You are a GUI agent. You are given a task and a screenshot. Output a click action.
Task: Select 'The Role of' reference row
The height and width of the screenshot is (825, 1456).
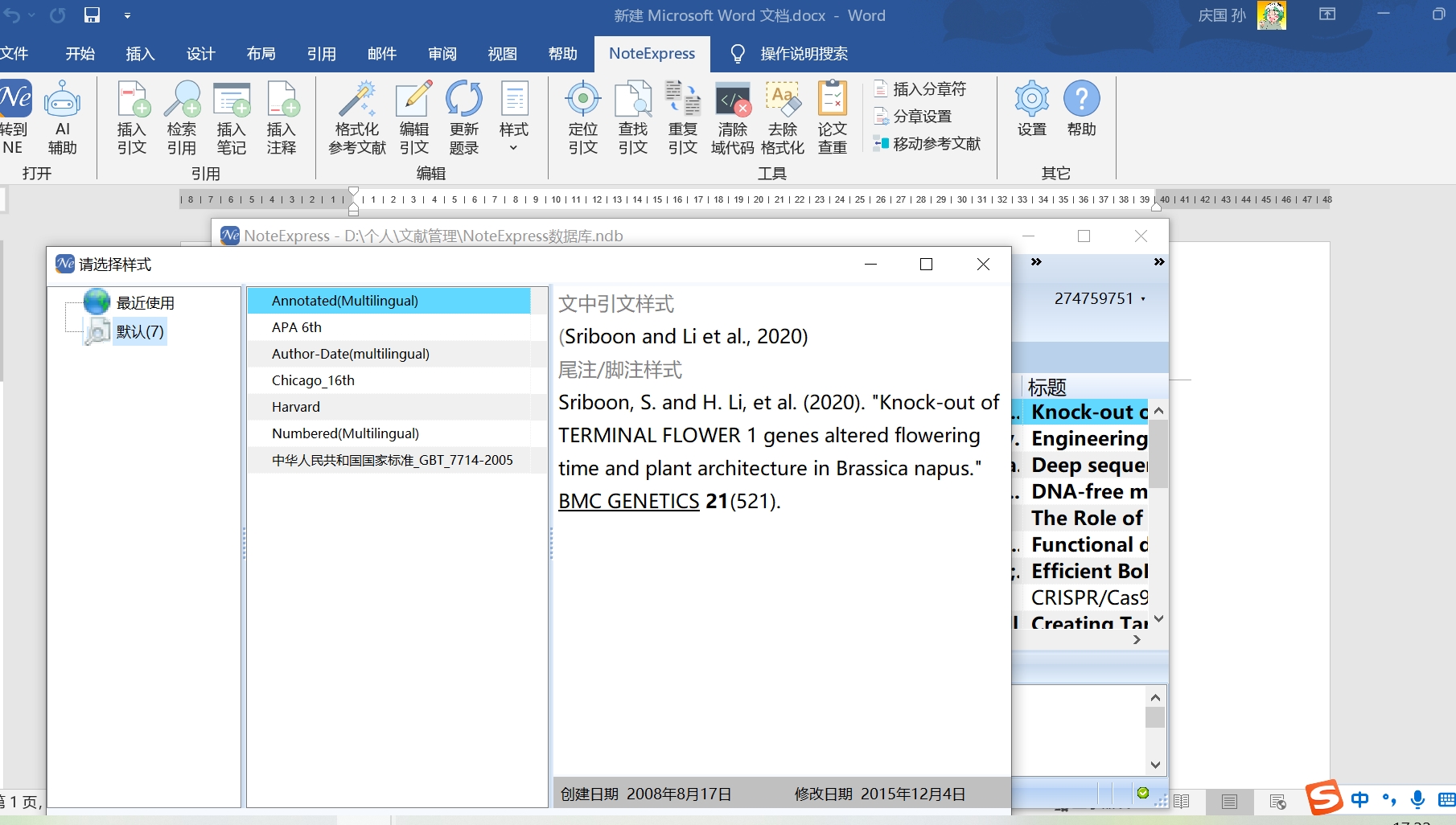1080,518
